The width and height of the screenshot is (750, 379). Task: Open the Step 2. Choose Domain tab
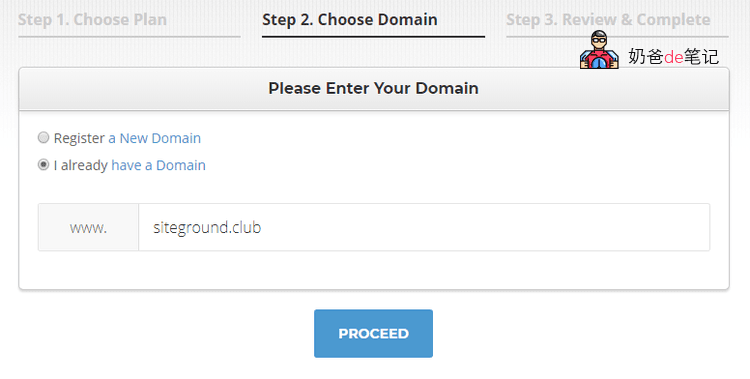pyautogui.click(x=350, y=20)
